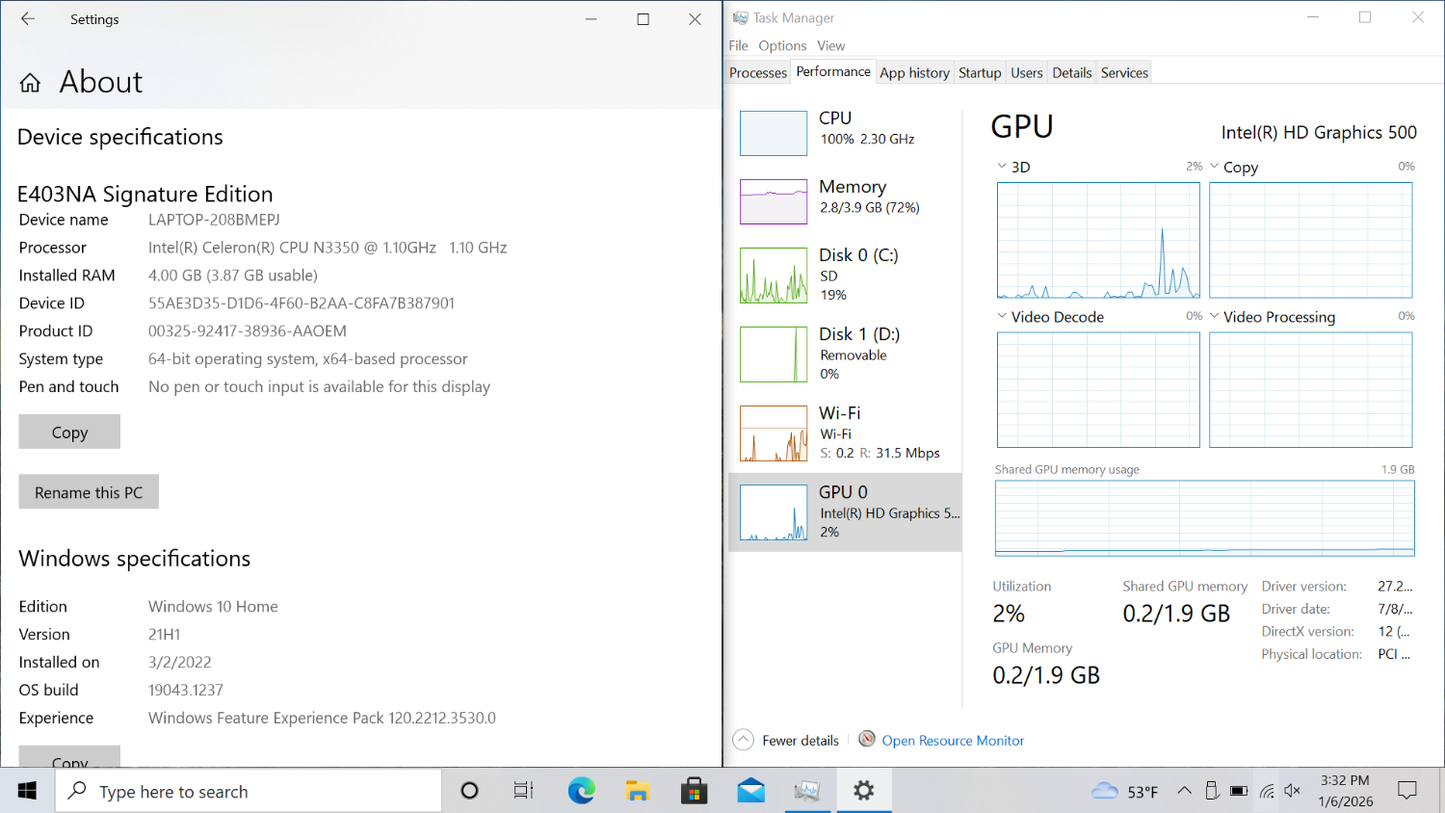Click the Rename this PC button
This screenshot has height=813, width=1445.
pyautogui.click(x=89, y=492)
